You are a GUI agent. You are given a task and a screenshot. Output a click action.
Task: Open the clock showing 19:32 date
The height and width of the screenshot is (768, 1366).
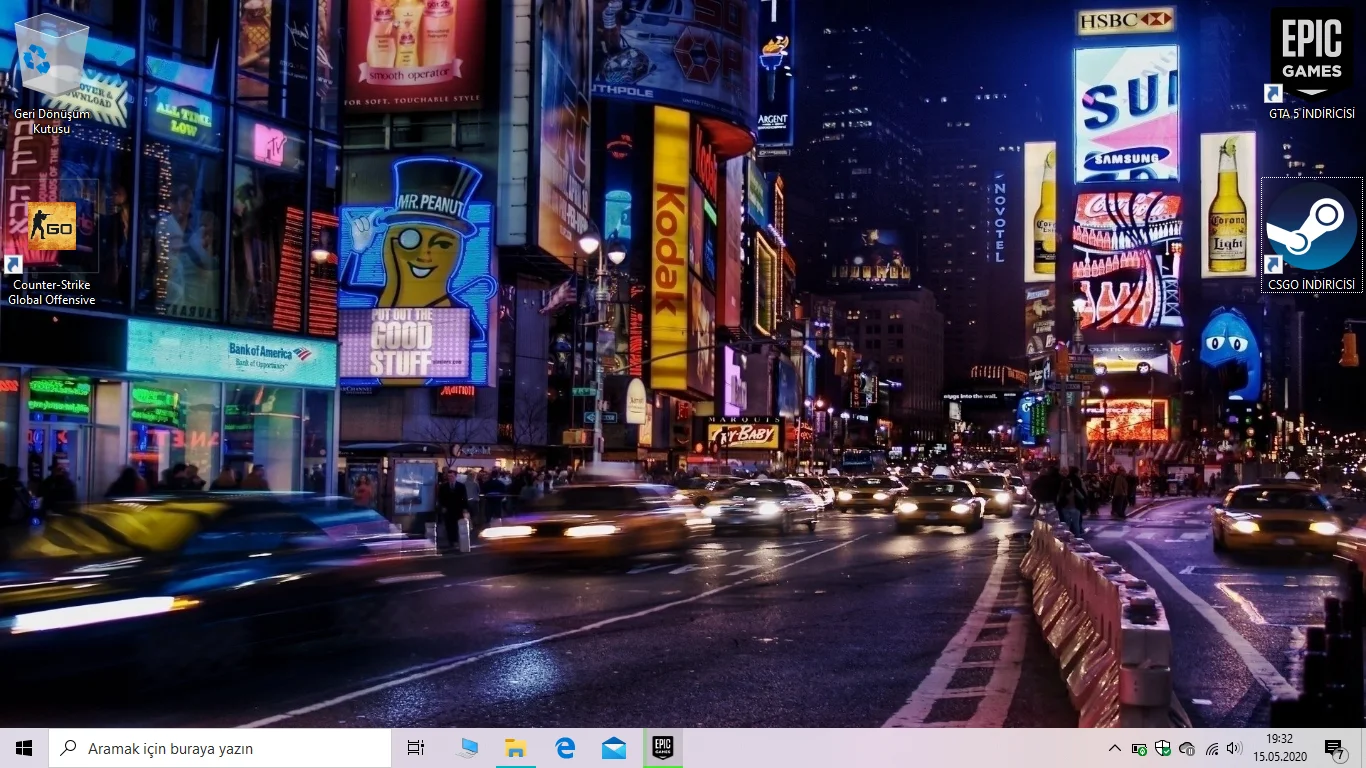1279,748
